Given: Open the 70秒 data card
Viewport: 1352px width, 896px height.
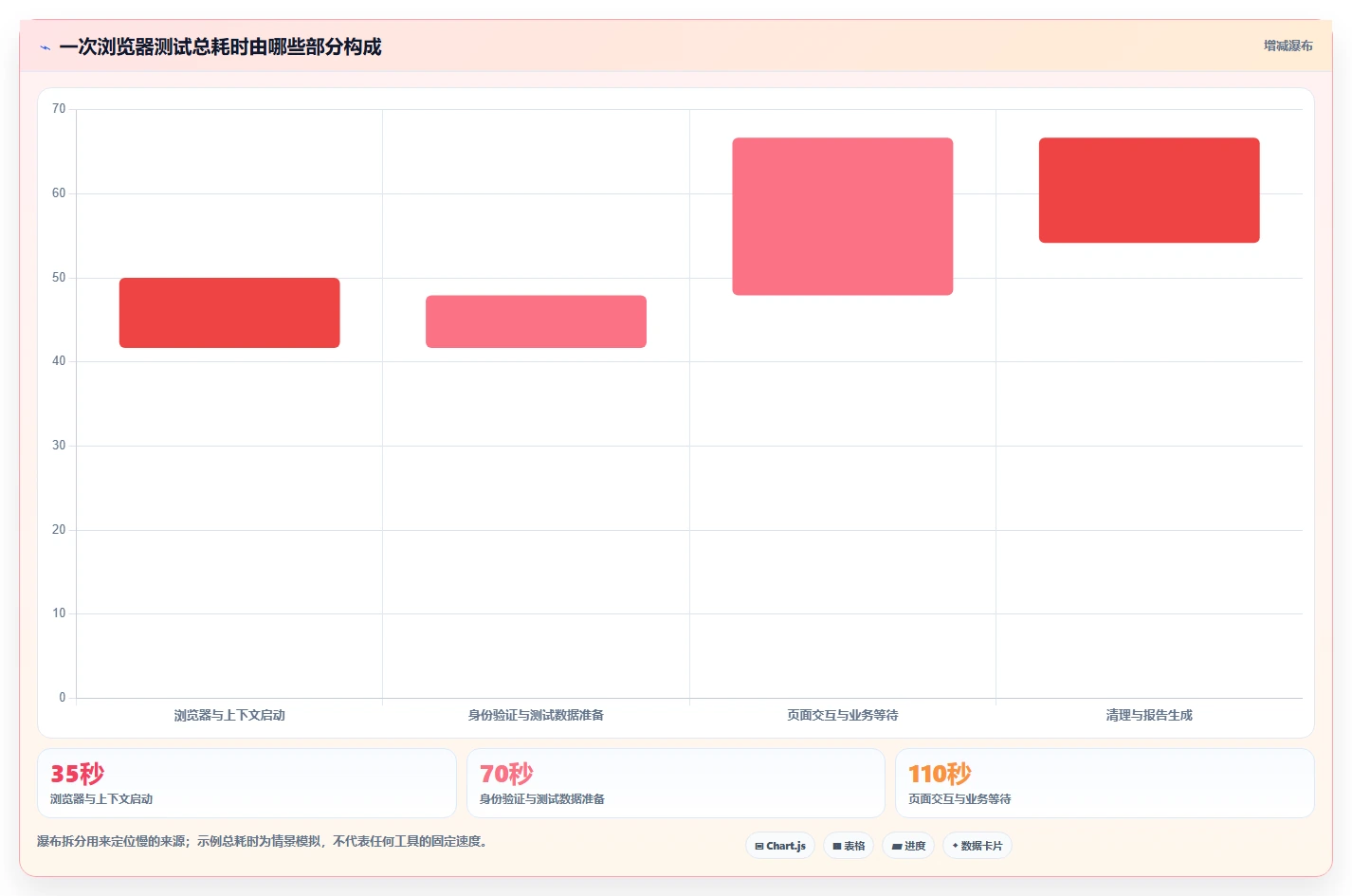Looking at the screenshot, I should (x=676, y=783).
